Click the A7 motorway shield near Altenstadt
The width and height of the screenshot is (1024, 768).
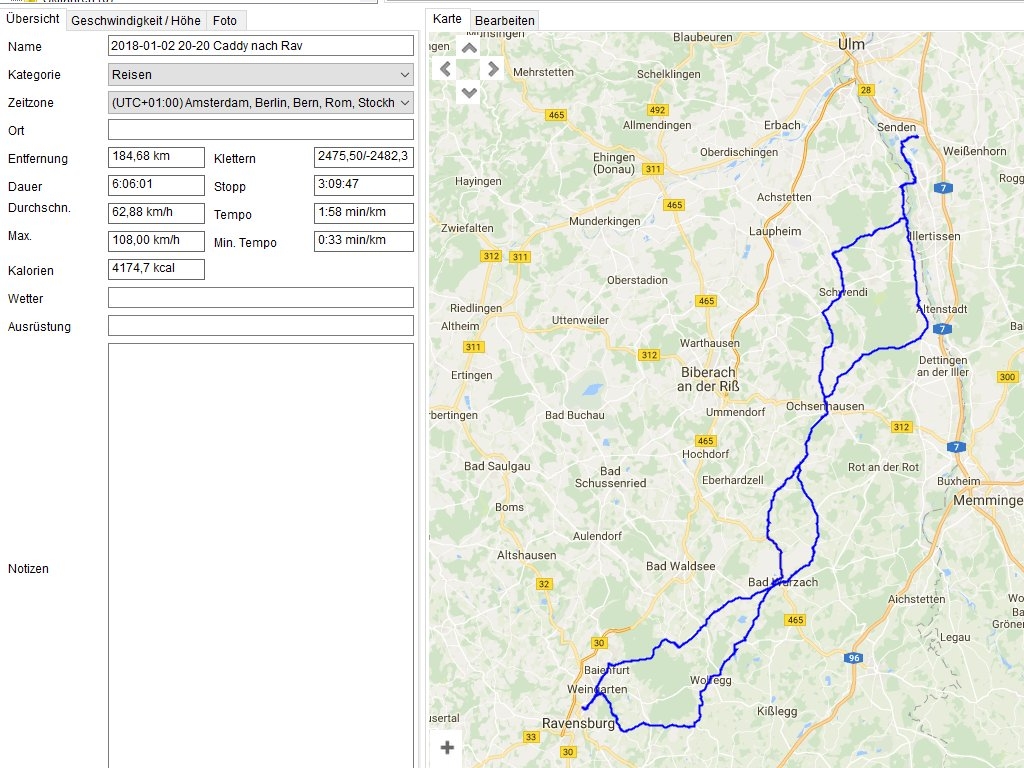[x=941, y=328]
